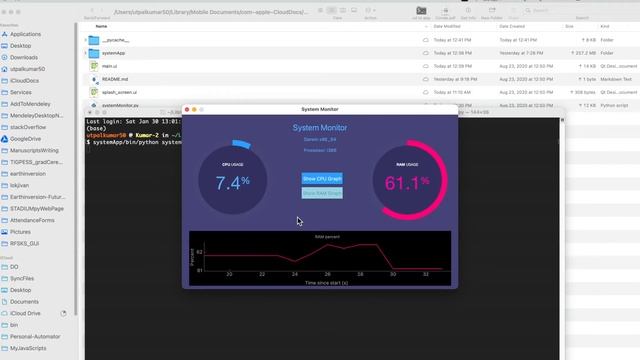This screenshot has height=360, width=640.
Task: Open stackOverflow in Finder sidebar
Action: pyautogui.click(x=28, y=127)
